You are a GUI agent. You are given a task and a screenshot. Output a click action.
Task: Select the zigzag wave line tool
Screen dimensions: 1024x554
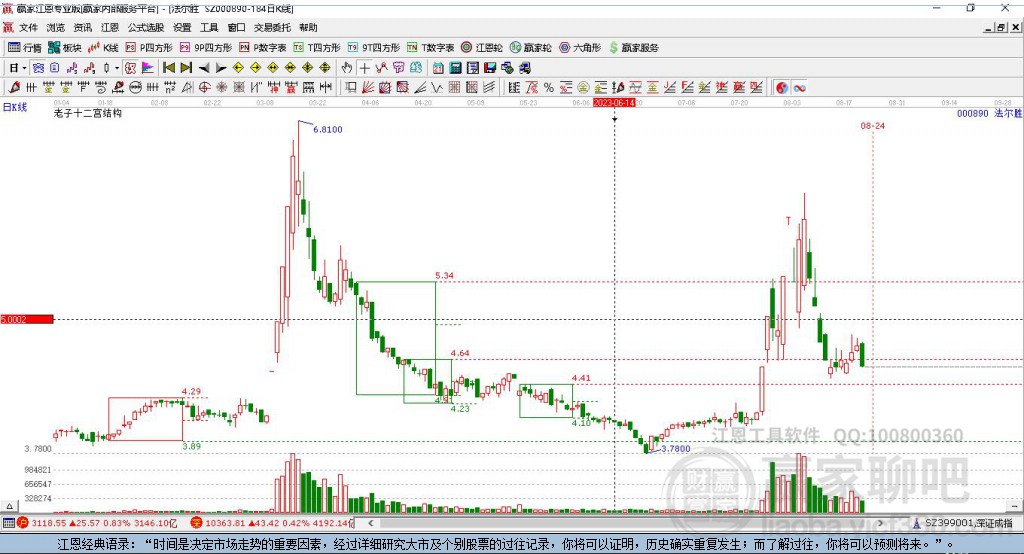[x=437, y=88]
